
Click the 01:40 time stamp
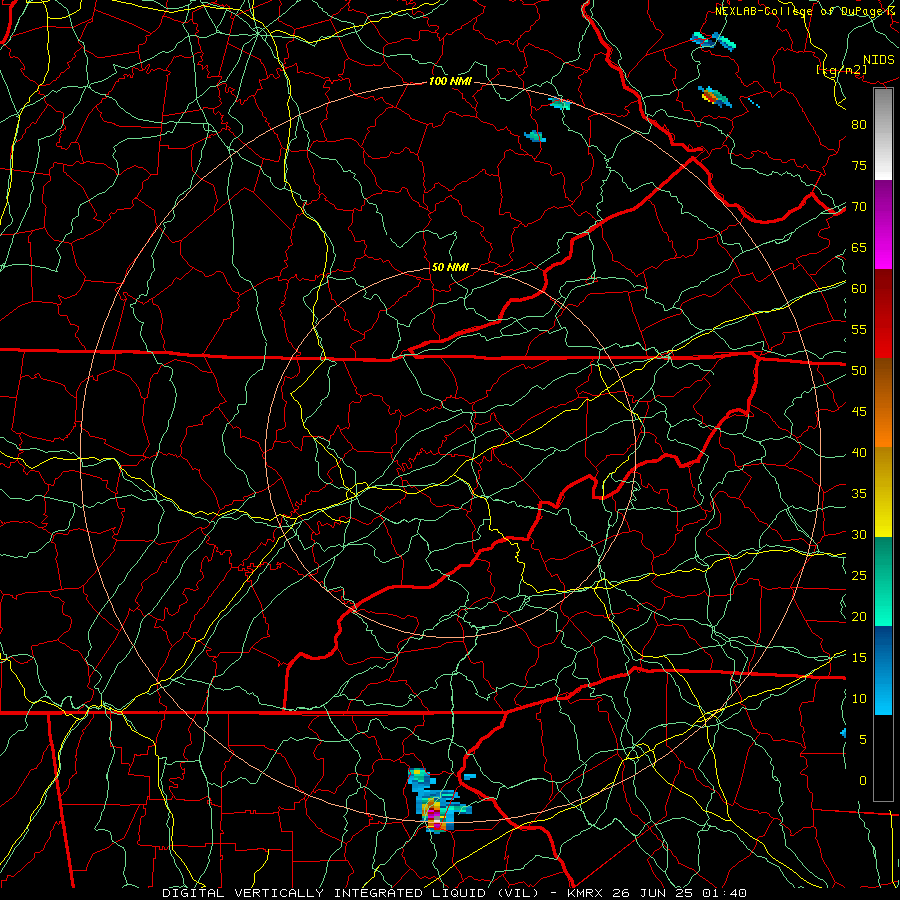723,893
